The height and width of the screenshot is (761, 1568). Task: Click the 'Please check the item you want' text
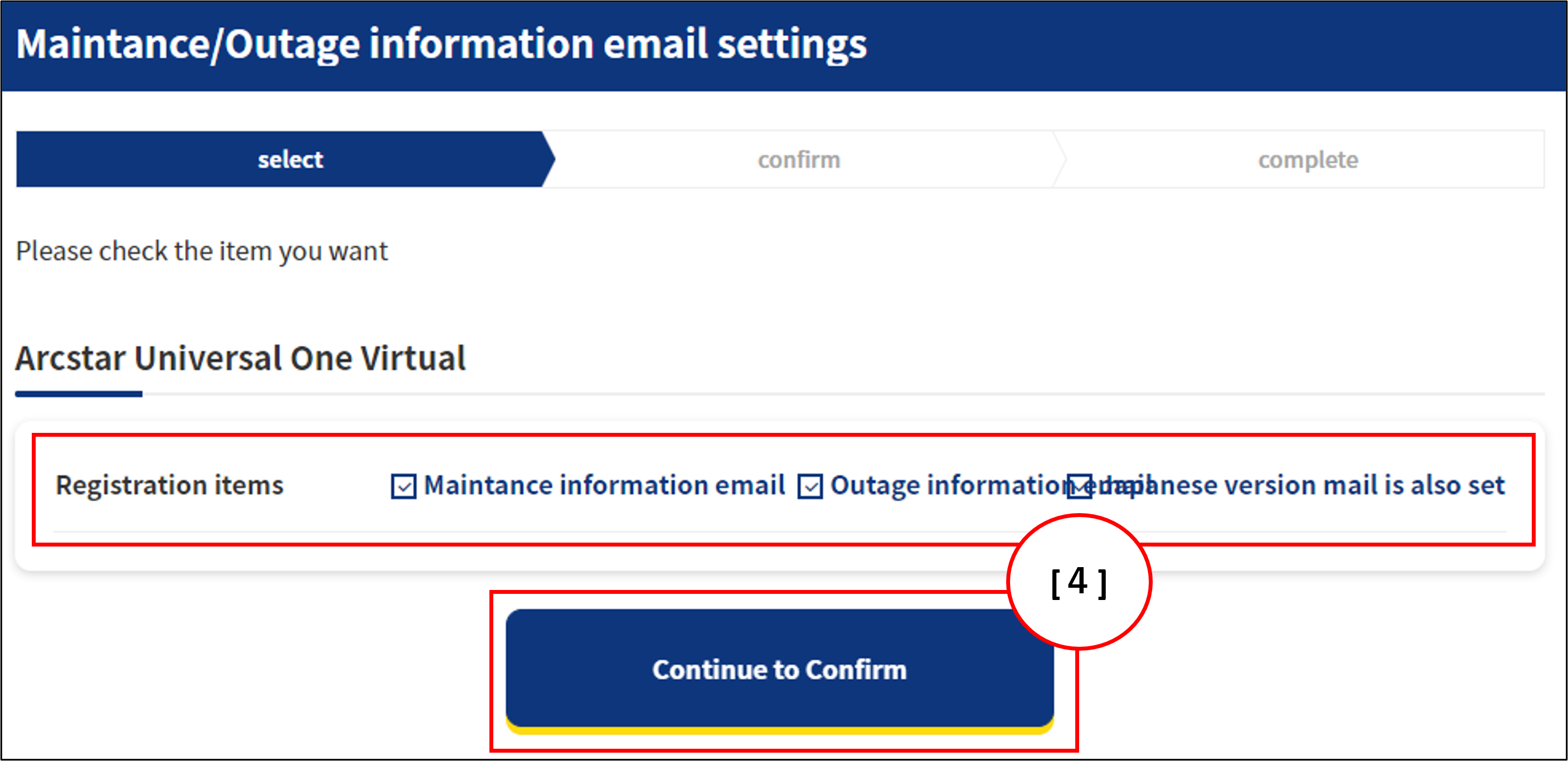coord(201,251)
